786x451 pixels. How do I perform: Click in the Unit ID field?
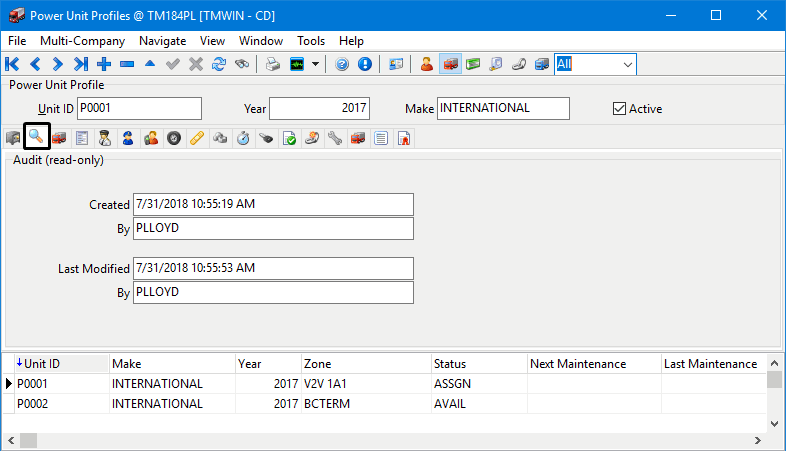coord(139,108)
